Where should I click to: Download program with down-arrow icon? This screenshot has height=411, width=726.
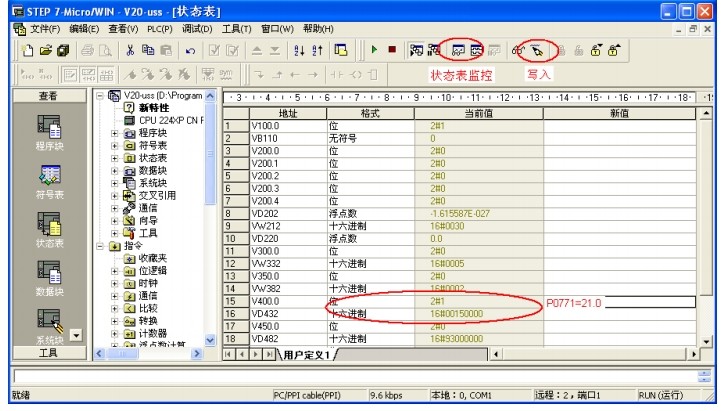coord(275,50)
